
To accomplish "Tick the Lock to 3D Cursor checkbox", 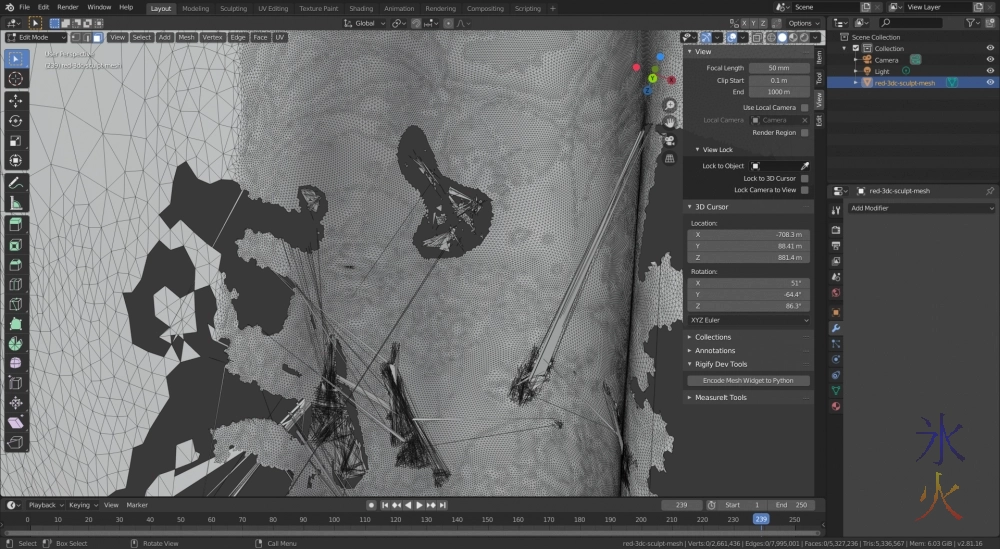I will pos(804,178).
